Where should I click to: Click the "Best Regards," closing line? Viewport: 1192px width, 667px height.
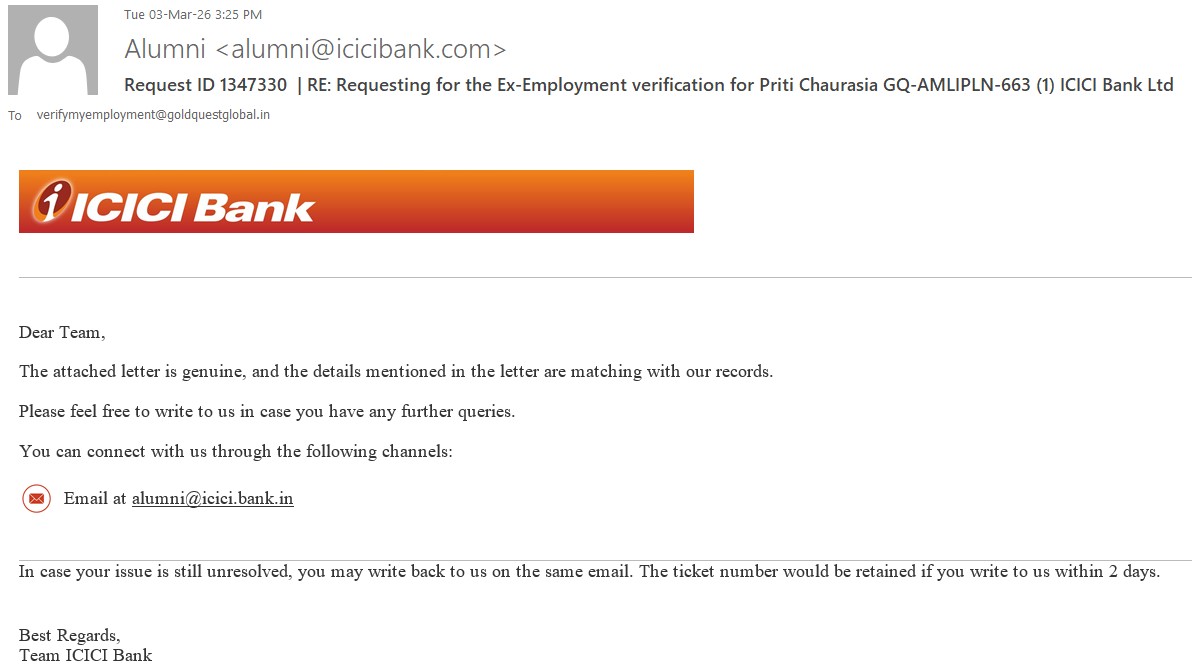70,635
